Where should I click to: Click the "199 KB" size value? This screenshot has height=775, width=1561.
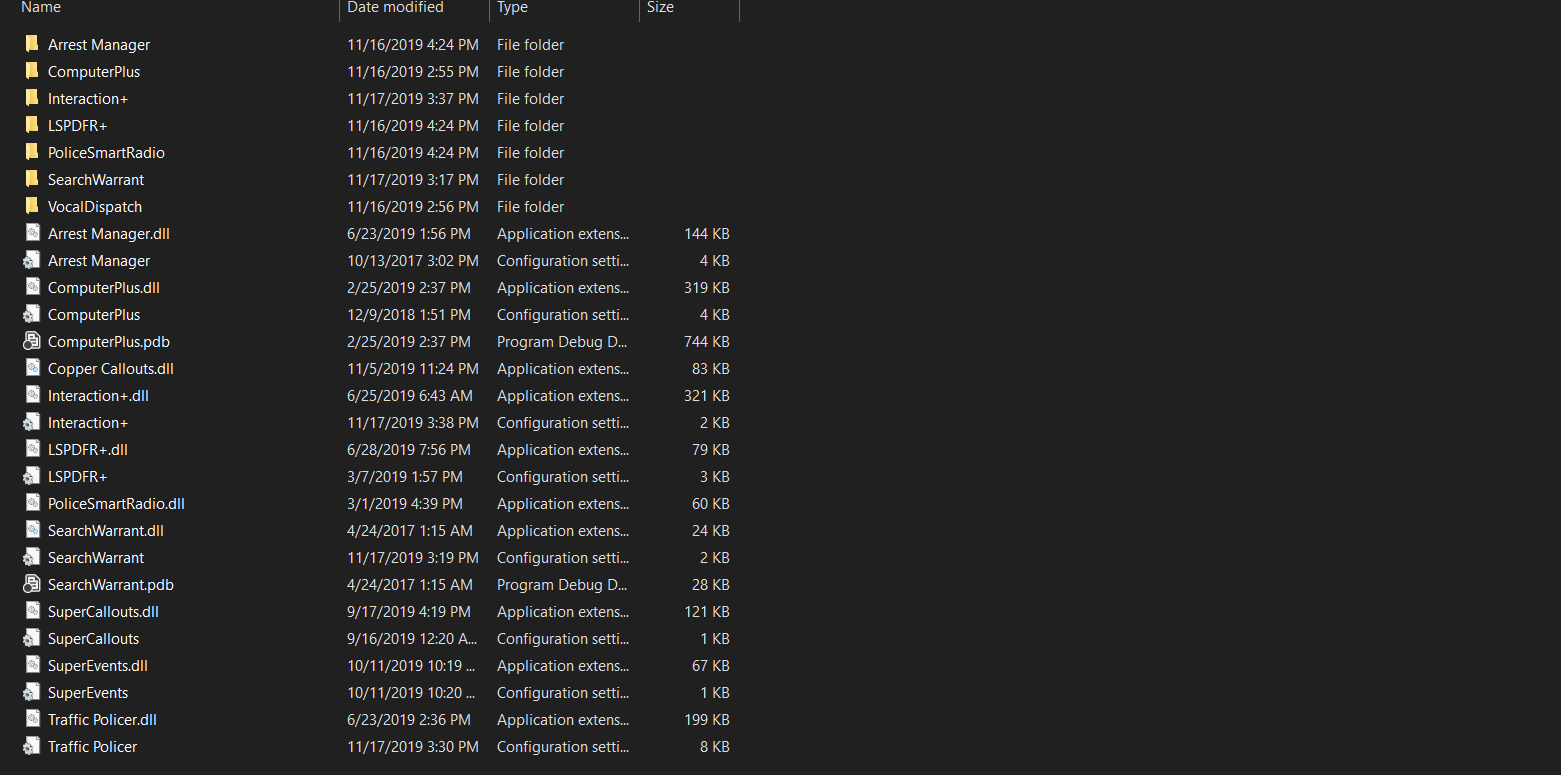[707, 719]
